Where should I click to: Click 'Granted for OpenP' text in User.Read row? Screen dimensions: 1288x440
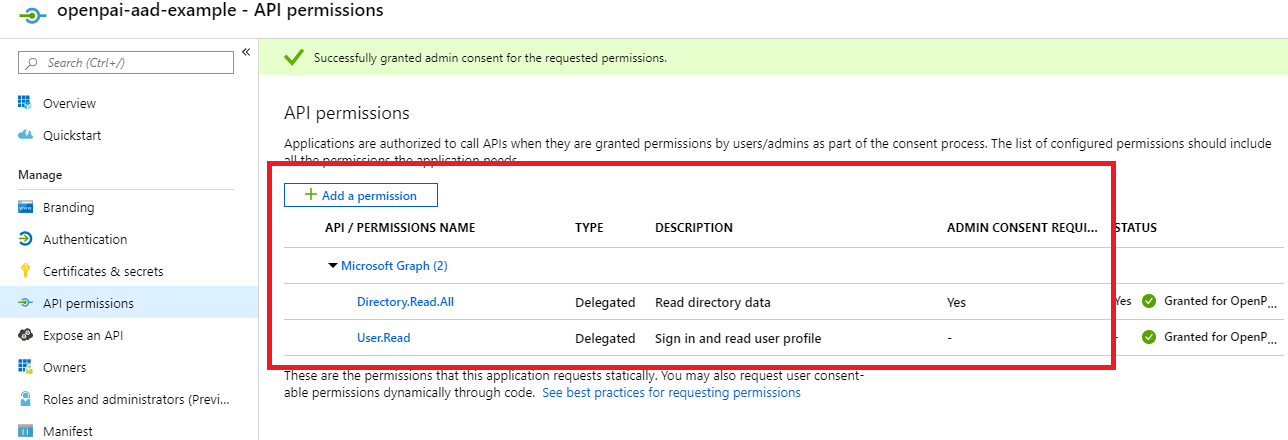[1221, 336]
